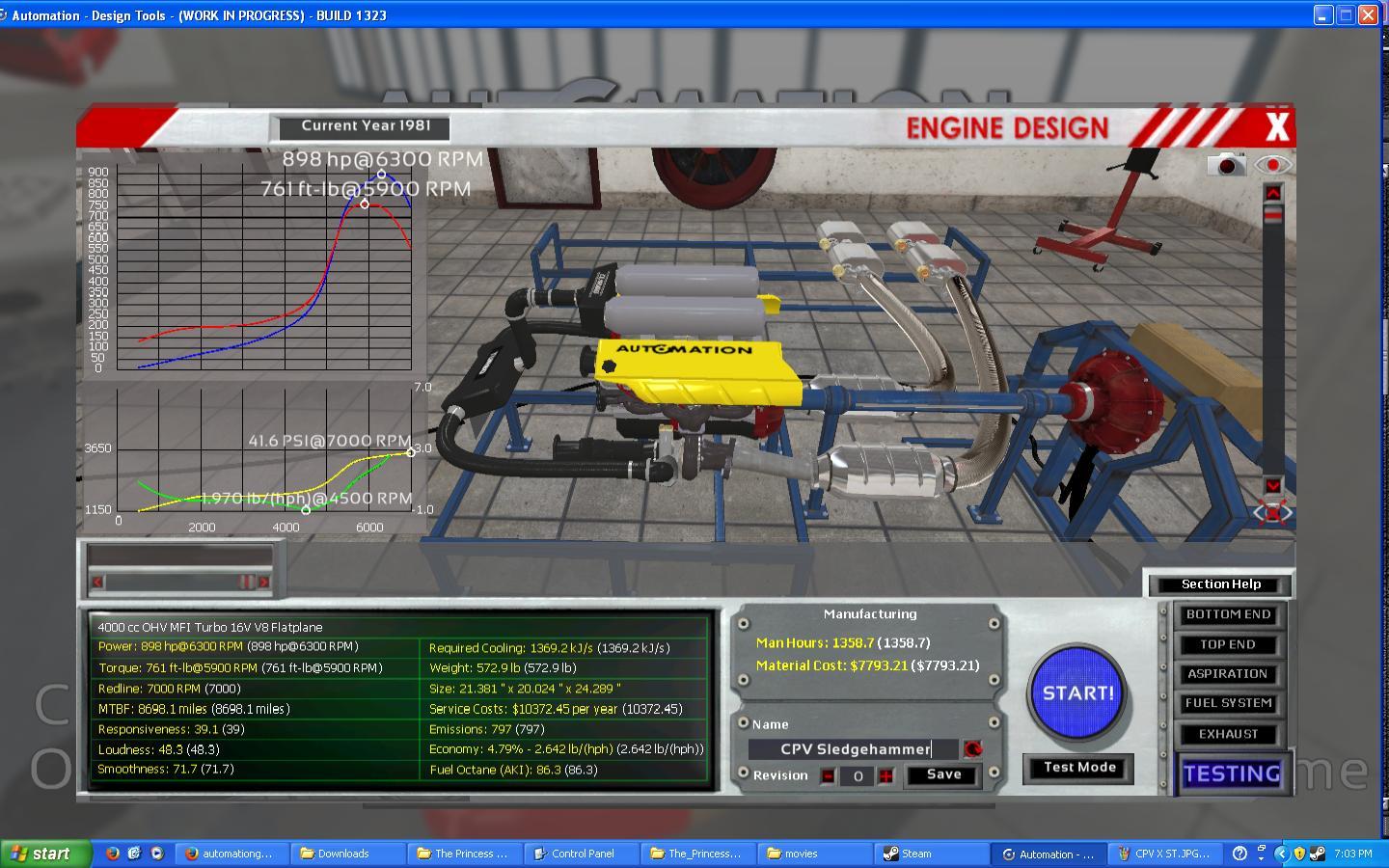This screenshot has width=1389, height=868.
Task: Switch to automationg... Firefox taskbar window
Action: coord(231,854)
